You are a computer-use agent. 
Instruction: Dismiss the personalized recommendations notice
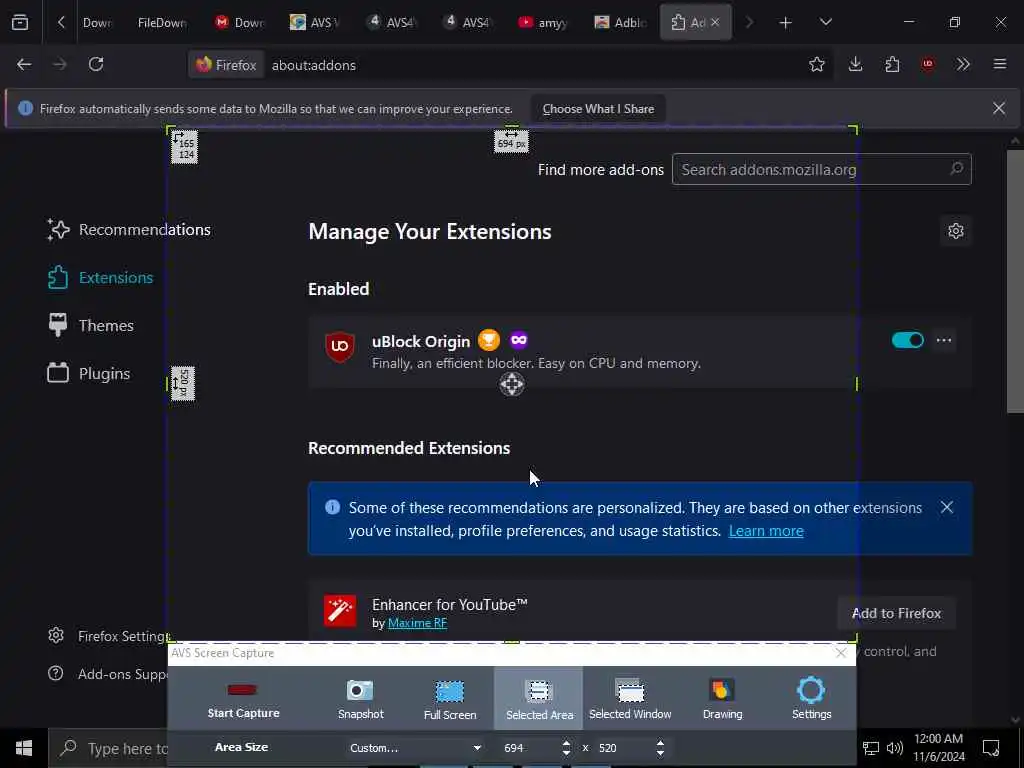pos(947,507)
